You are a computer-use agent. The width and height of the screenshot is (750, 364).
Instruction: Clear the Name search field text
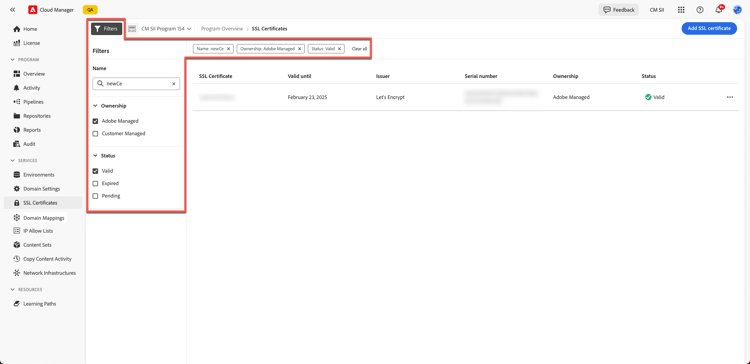tap(174, 84)
